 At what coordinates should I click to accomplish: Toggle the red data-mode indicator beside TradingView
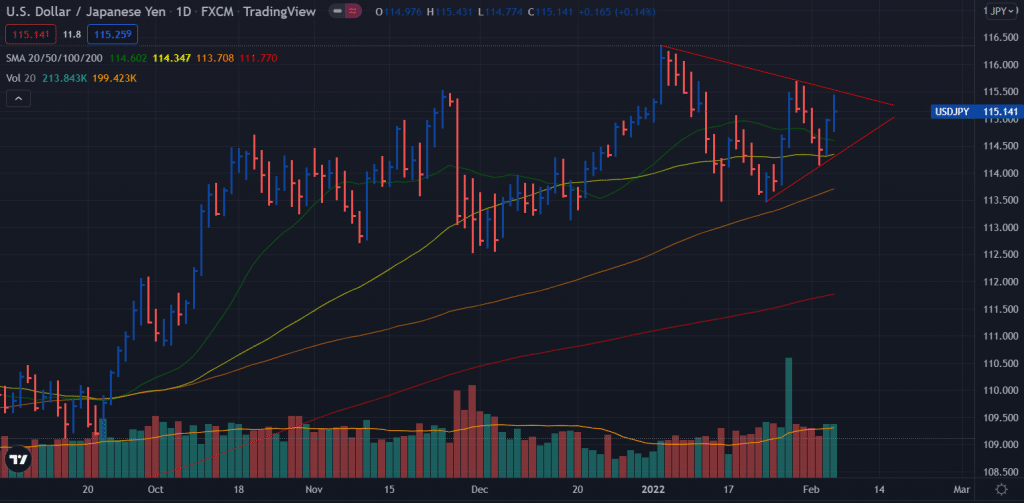click(353, 11)
